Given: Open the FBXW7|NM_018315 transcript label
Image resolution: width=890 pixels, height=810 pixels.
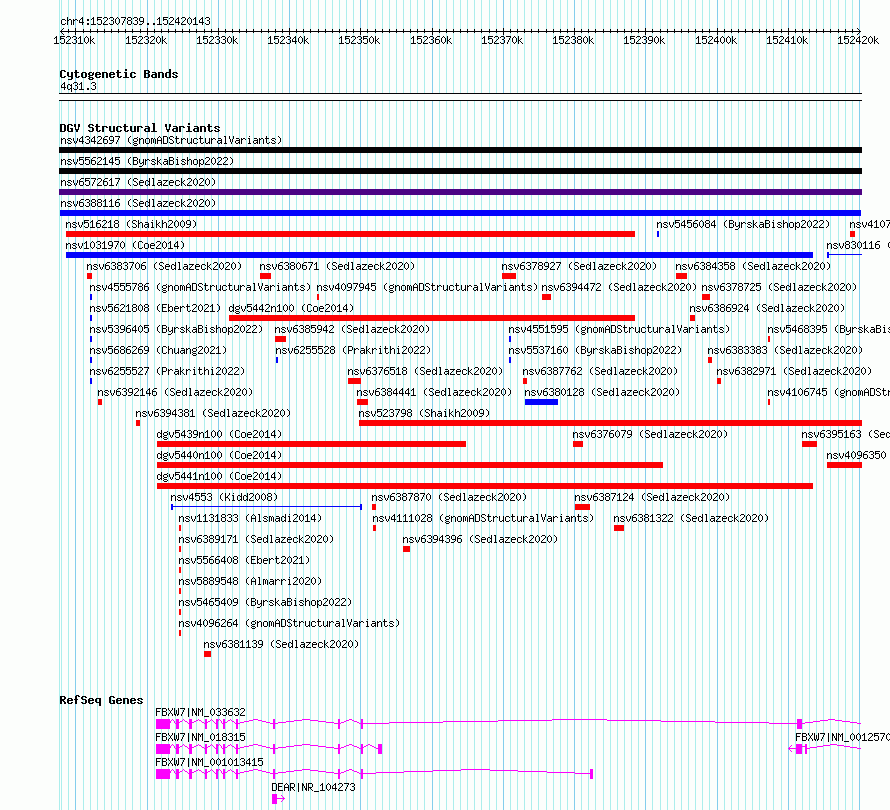Looking at the screenshot, I should [200, 737].
